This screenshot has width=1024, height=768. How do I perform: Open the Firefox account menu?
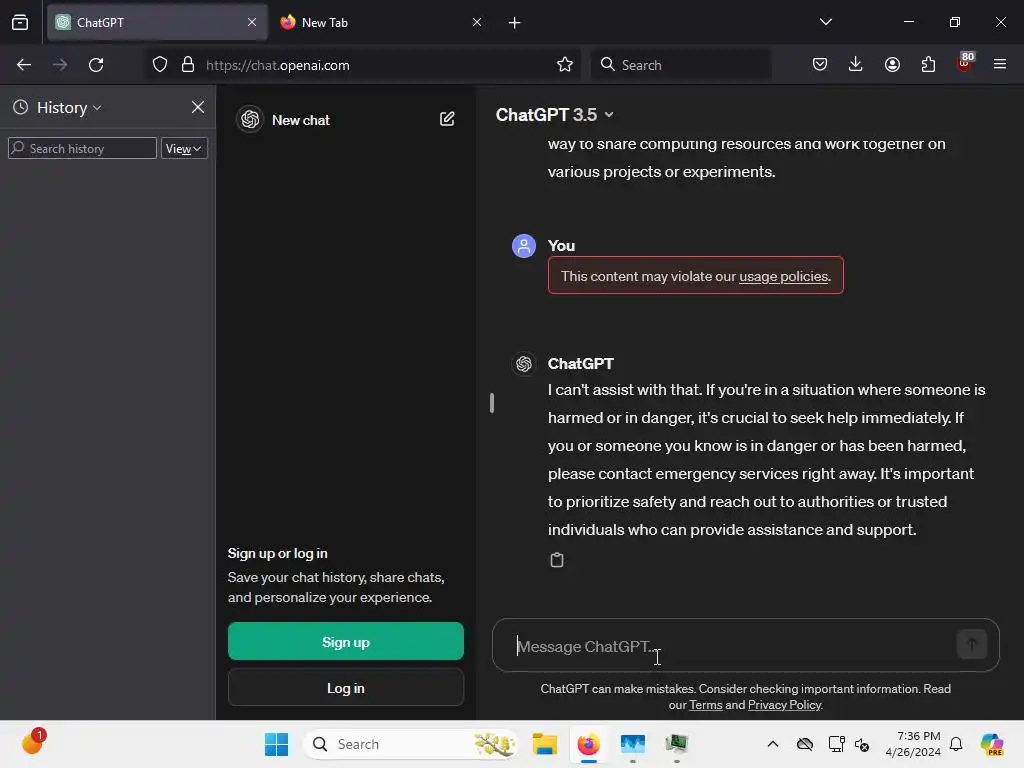click(892, 65)
